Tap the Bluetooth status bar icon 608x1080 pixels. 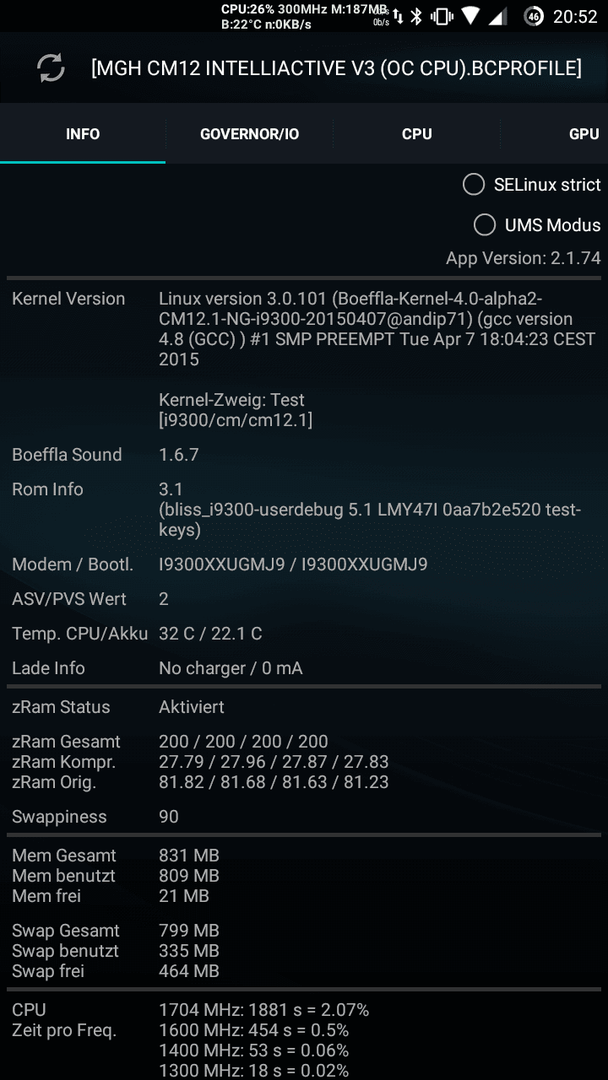pos(416,17)
